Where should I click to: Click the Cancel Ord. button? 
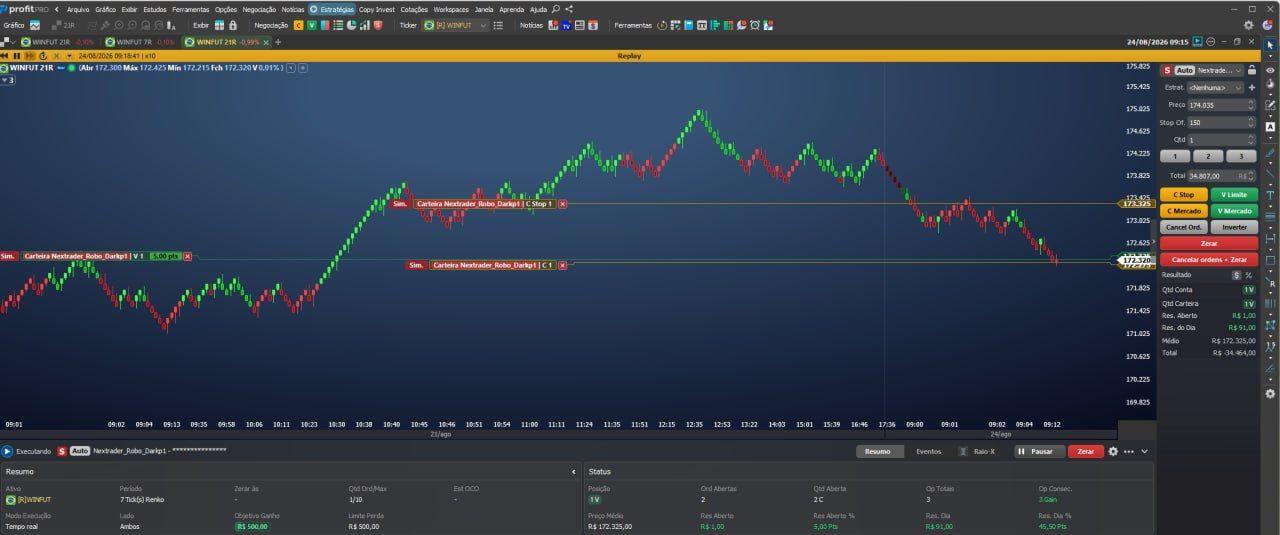tap(1184, 227)
